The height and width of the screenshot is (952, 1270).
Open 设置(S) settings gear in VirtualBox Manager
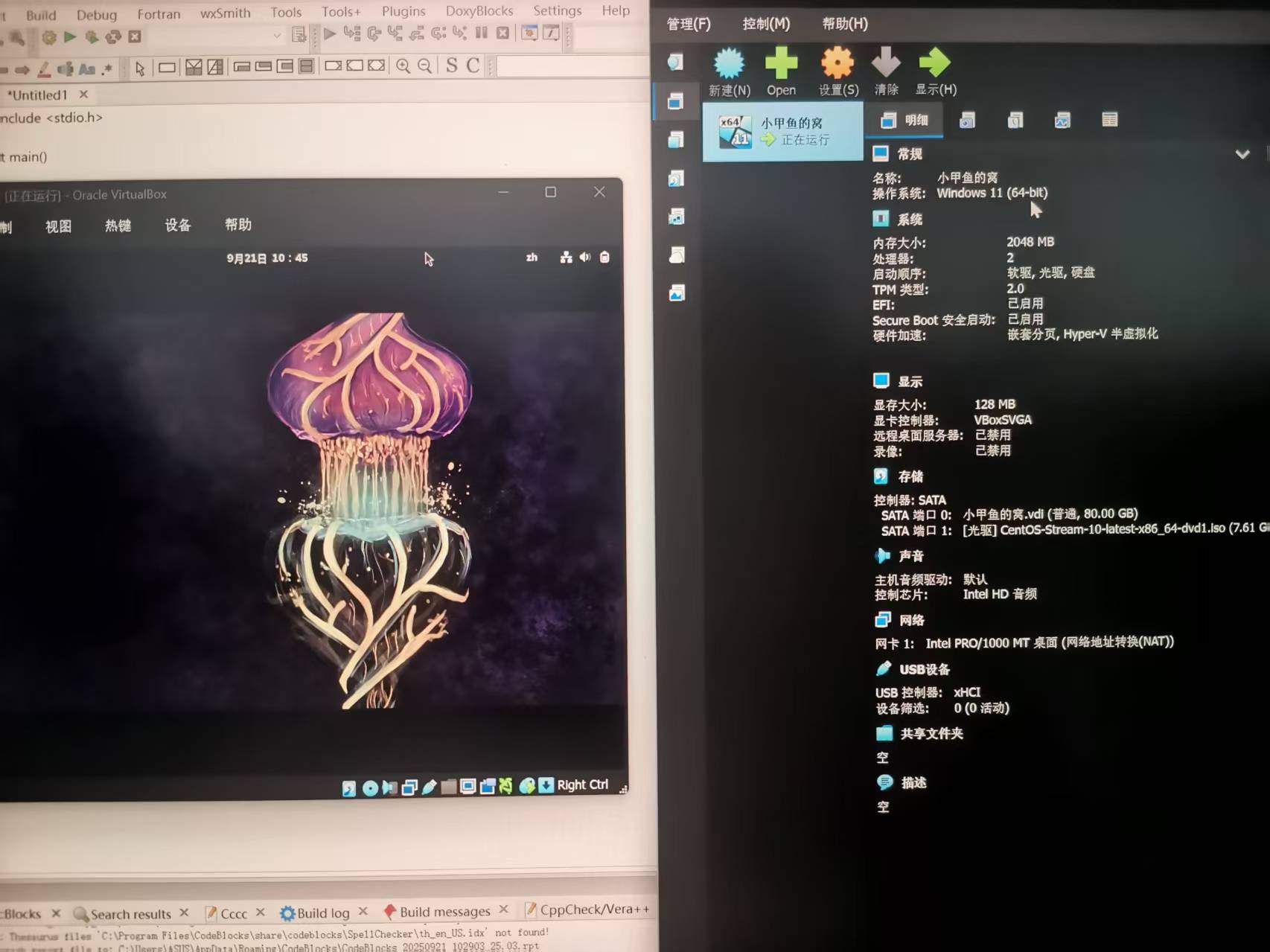tap(838, 71)
